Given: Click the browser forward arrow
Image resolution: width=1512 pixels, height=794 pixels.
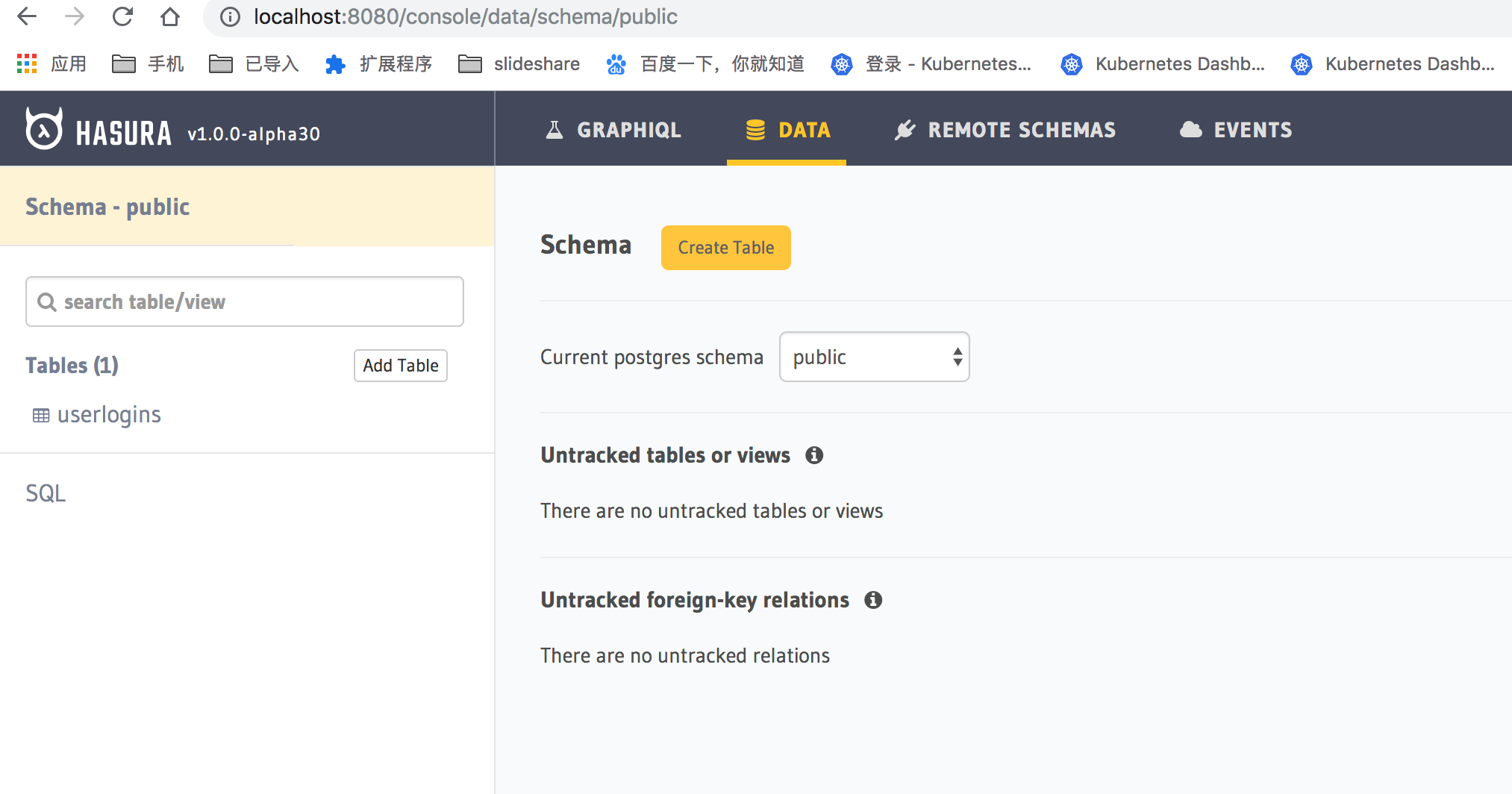Looking at the screenshot, I should (x=75, y=16).
